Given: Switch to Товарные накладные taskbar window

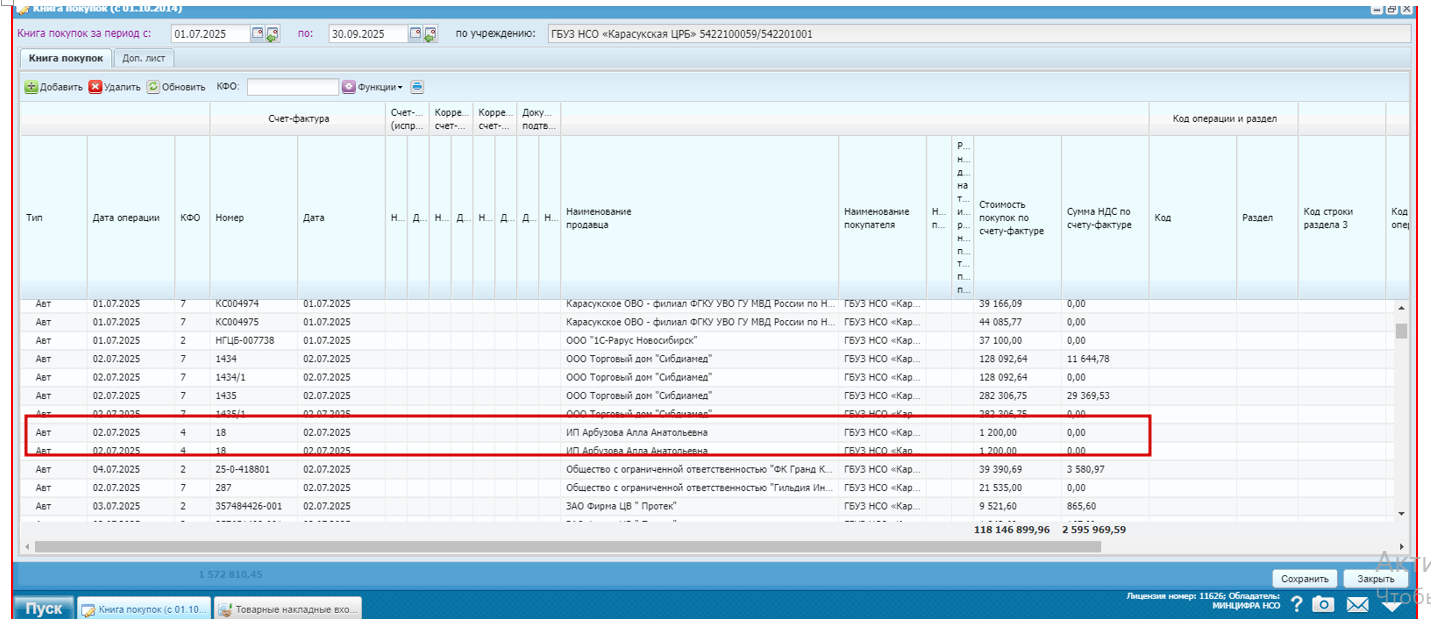Looking at the screenshot, I should [x=288, y=608].
